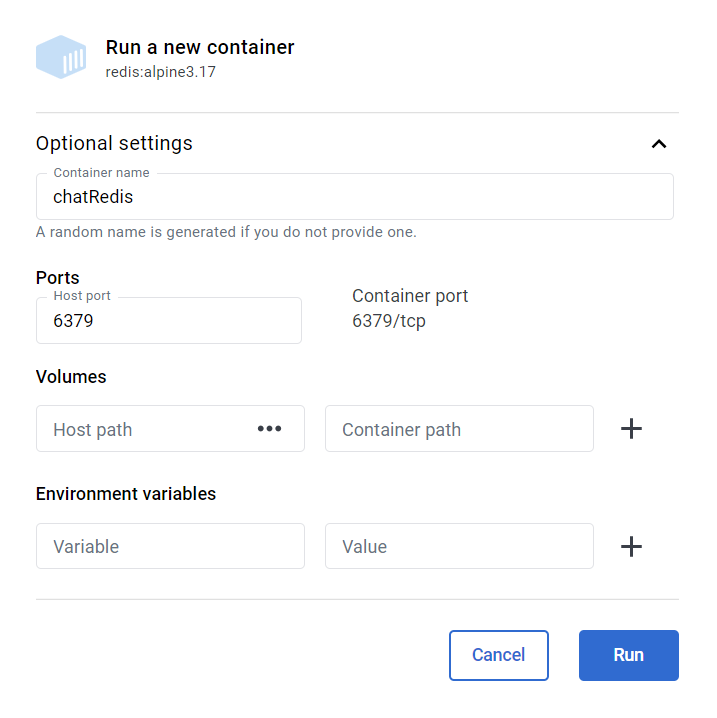Viewport: 717px width, 718px height.
Task: Click the Environment variables section label
Action: (x=126, y=494)
